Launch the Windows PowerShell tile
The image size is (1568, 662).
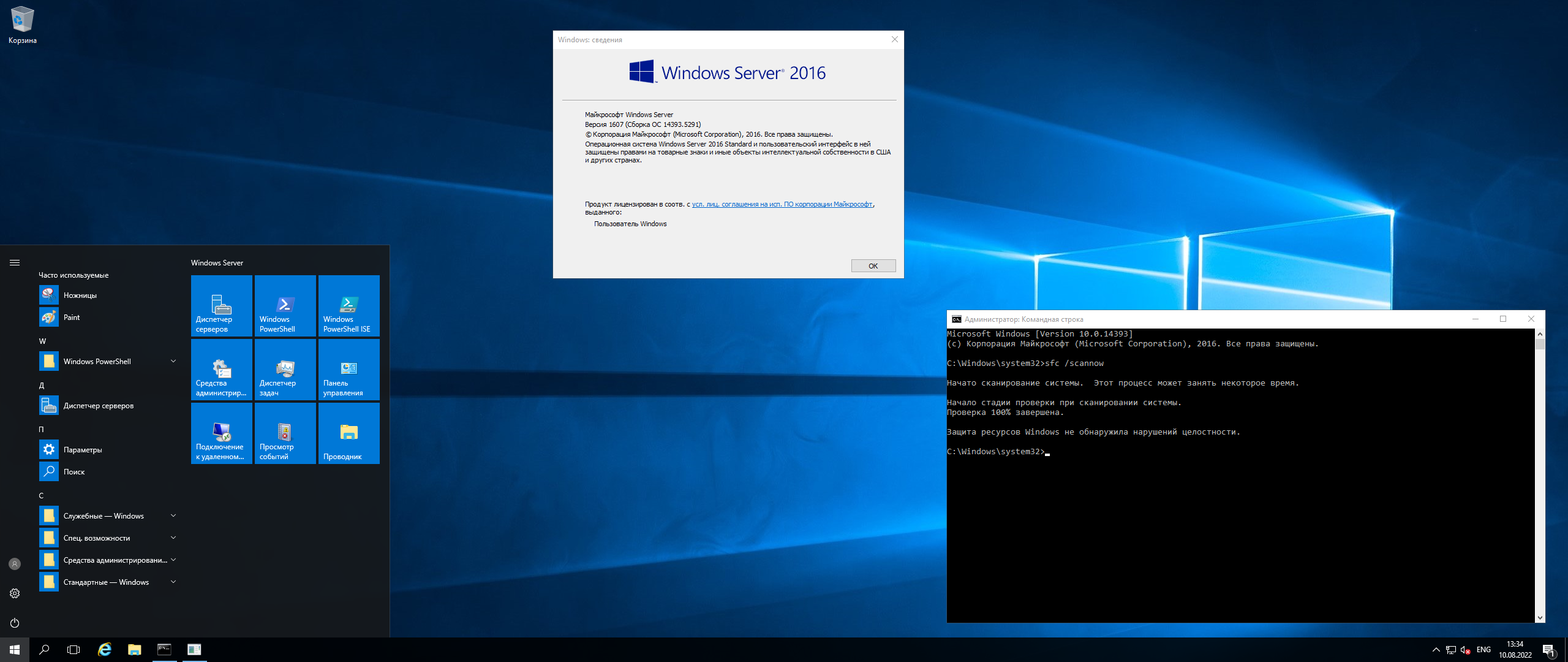(285, 306)
